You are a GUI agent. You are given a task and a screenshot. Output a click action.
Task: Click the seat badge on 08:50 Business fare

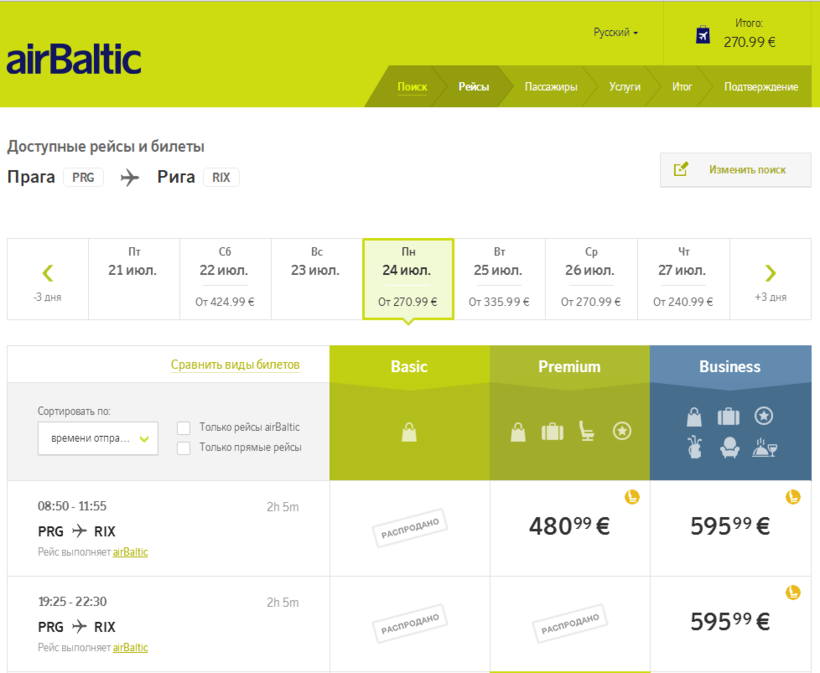793,497
